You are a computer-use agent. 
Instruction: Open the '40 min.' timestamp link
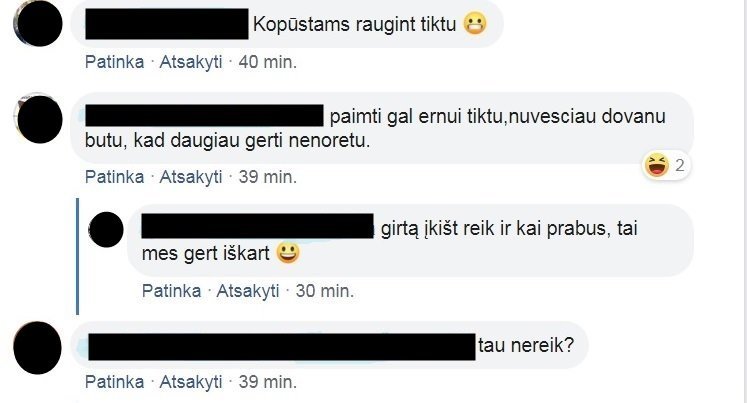tap(268, 62)
